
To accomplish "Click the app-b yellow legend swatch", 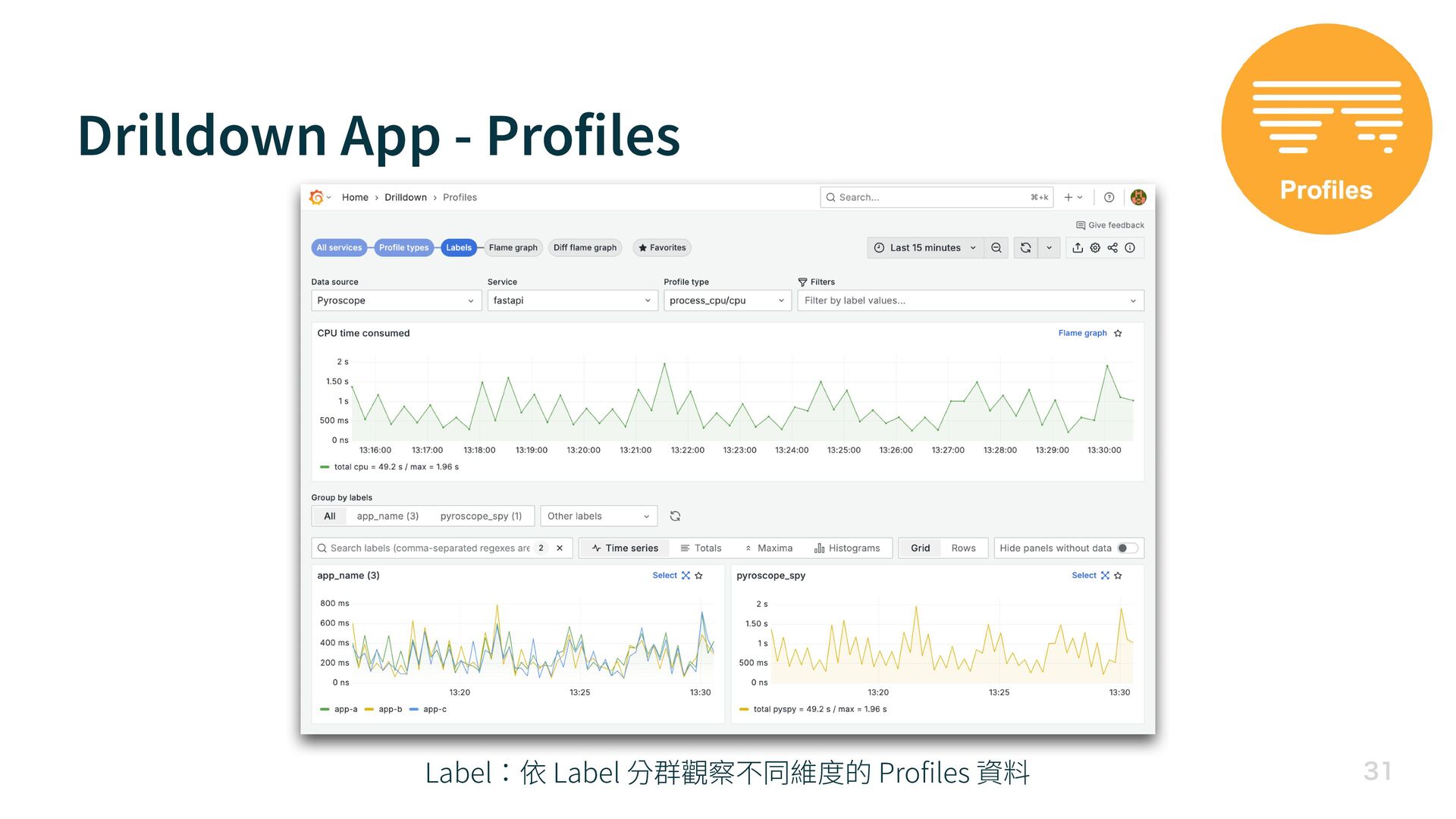I will click(369, 710).
